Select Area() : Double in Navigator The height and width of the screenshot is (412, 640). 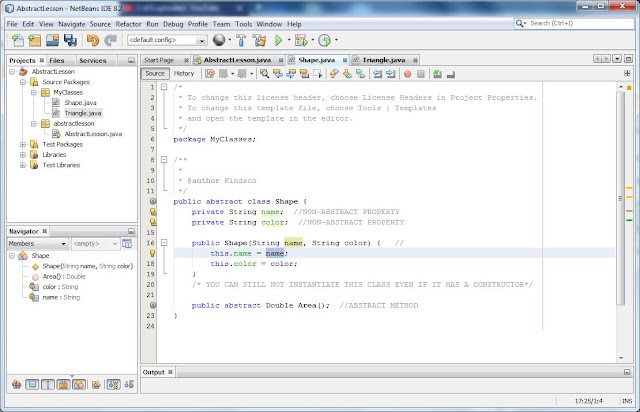click(x=64, y=276)
